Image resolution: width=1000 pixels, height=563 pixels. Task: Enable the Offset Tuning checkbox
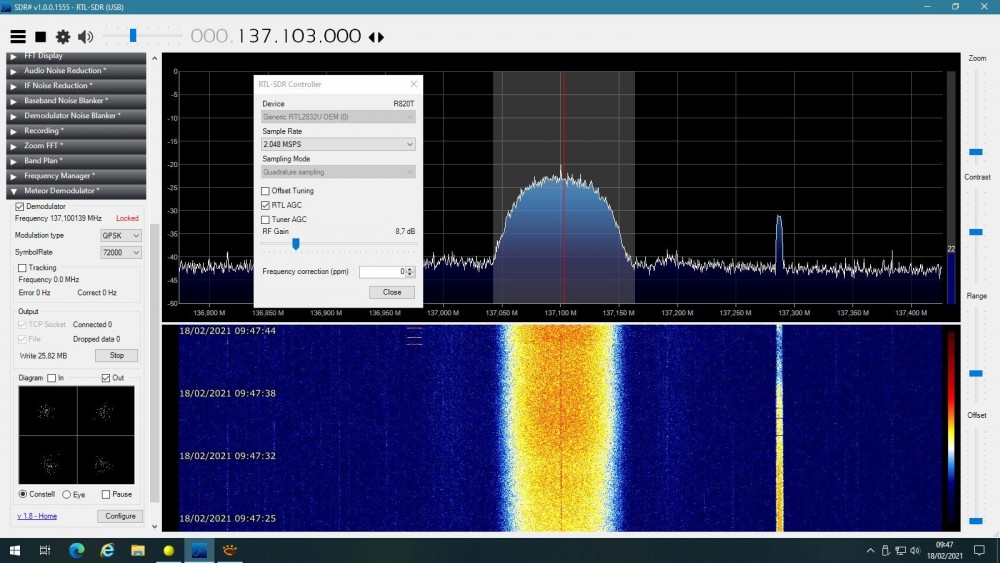point(265,191)
